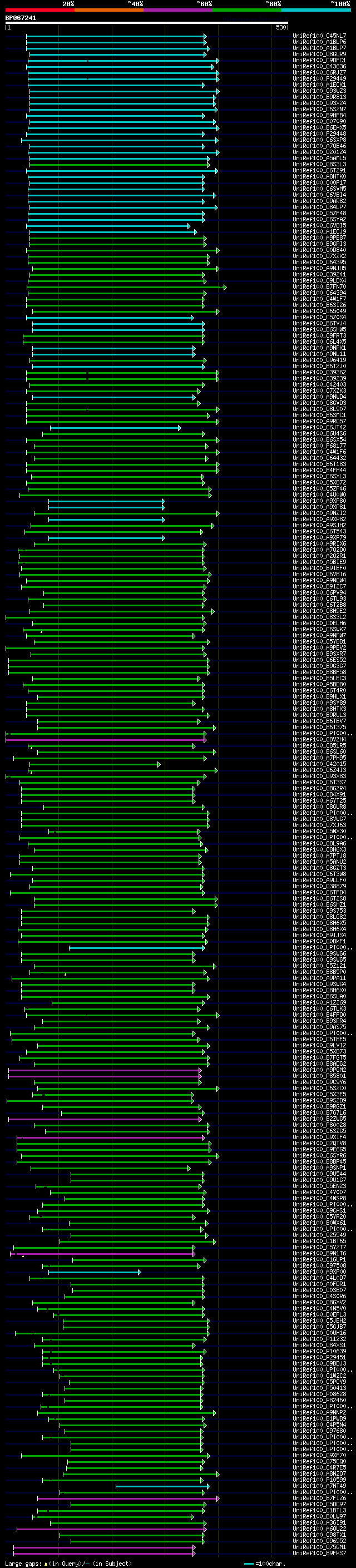Select the query name BP067241

pyautogui.click(x=21, y=18)
